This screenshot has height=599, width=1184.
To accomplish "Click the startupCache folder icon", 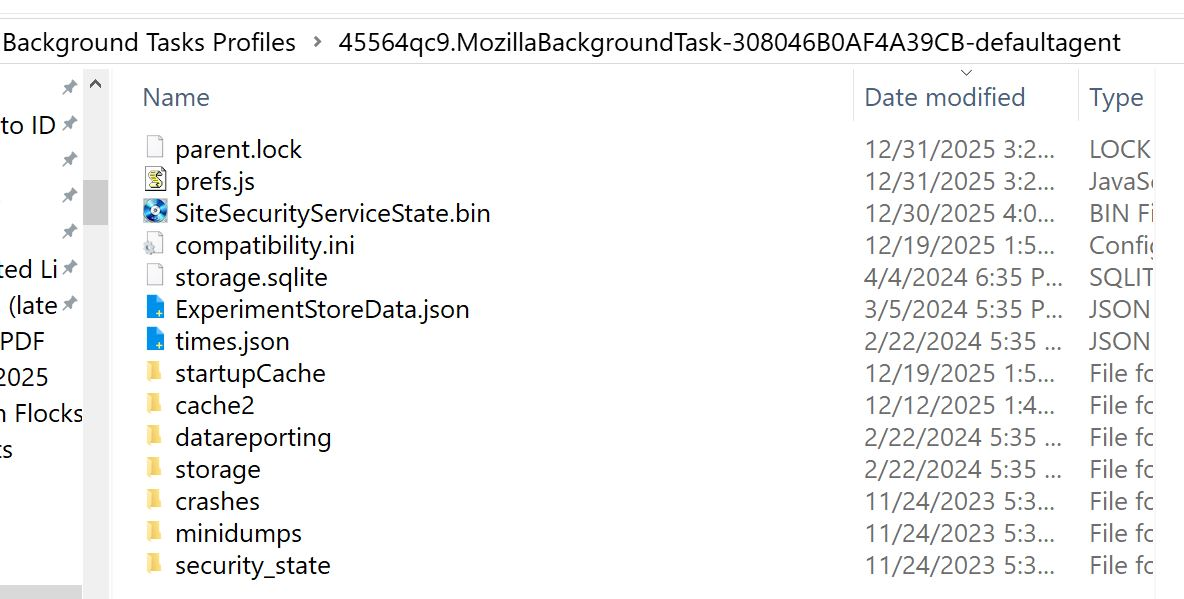I will coord(154,373).
